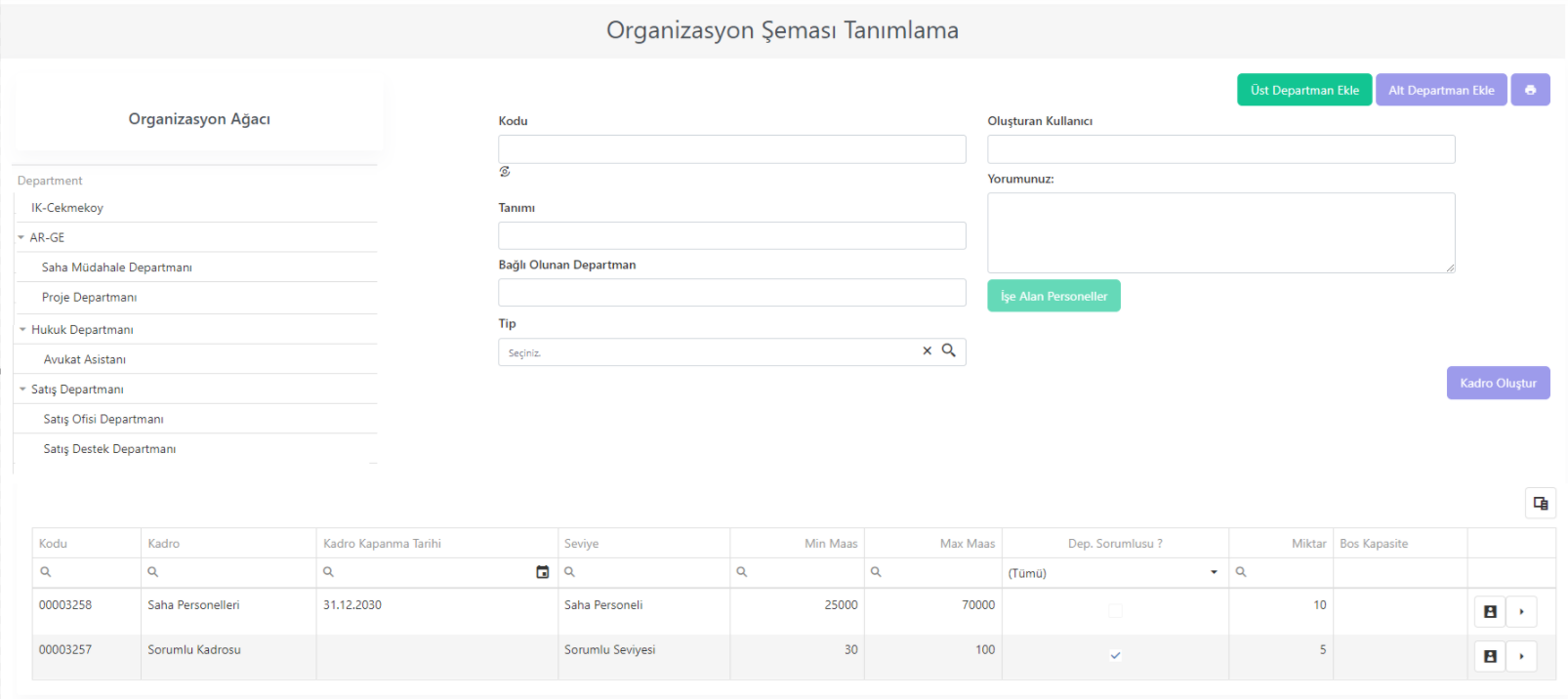
Task: Click the arrow button in Saha Personelleri row
Action: click(1521, 611)
